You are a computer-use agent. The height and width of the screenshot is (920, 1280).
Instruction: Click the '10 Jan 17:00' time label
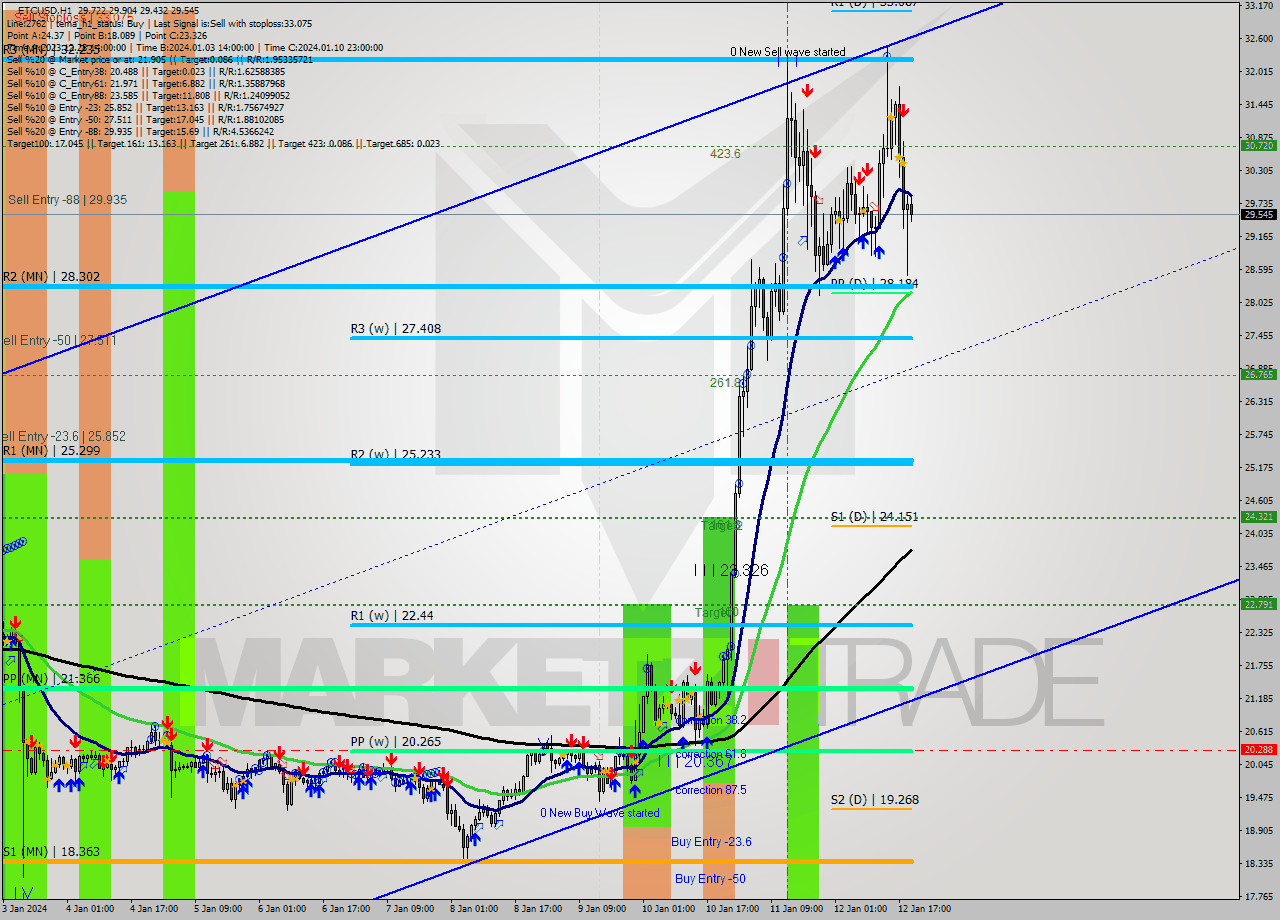pos(731,909)
